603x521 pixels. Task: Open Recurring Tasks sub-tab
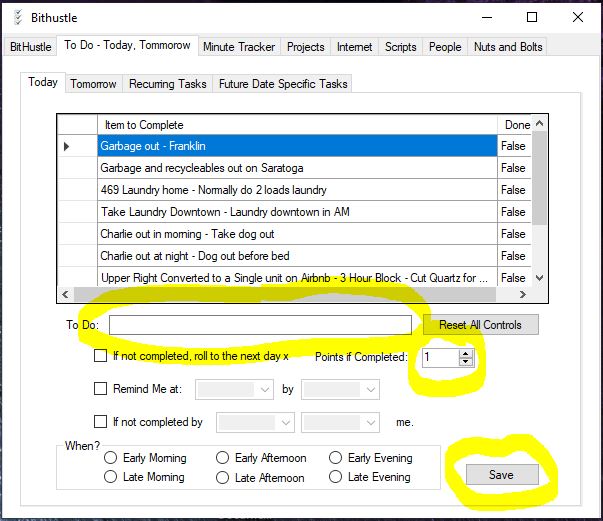point(168,84)
